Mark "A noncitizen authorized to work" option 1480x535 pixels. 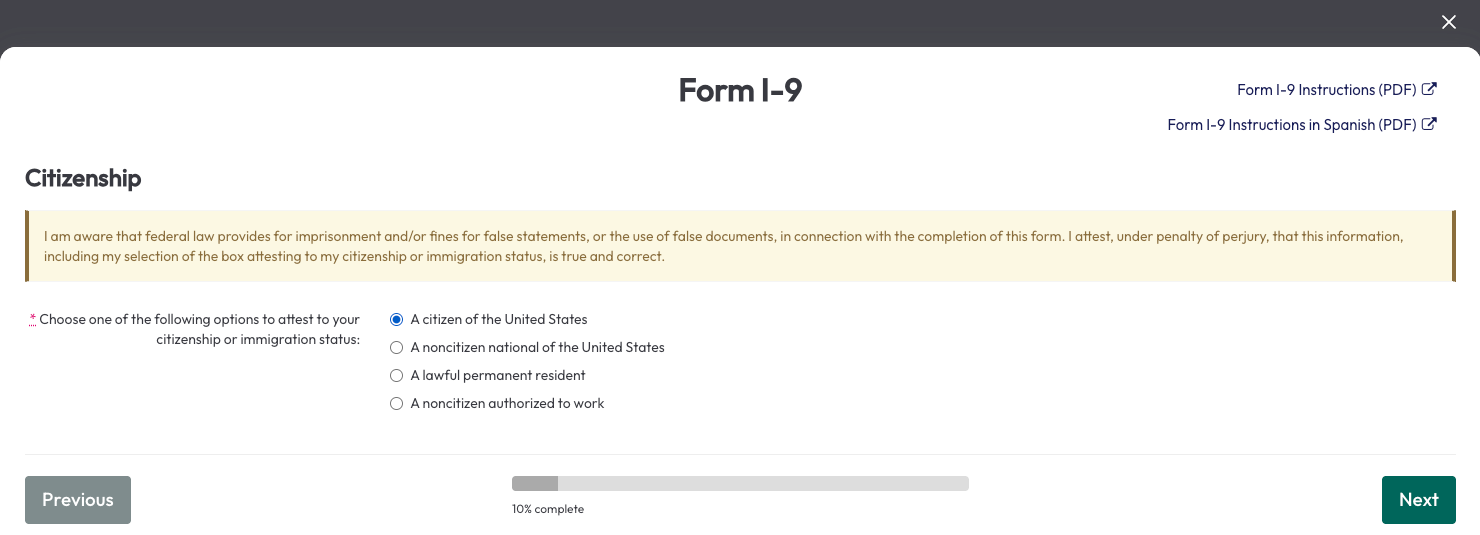coord(397,404)
